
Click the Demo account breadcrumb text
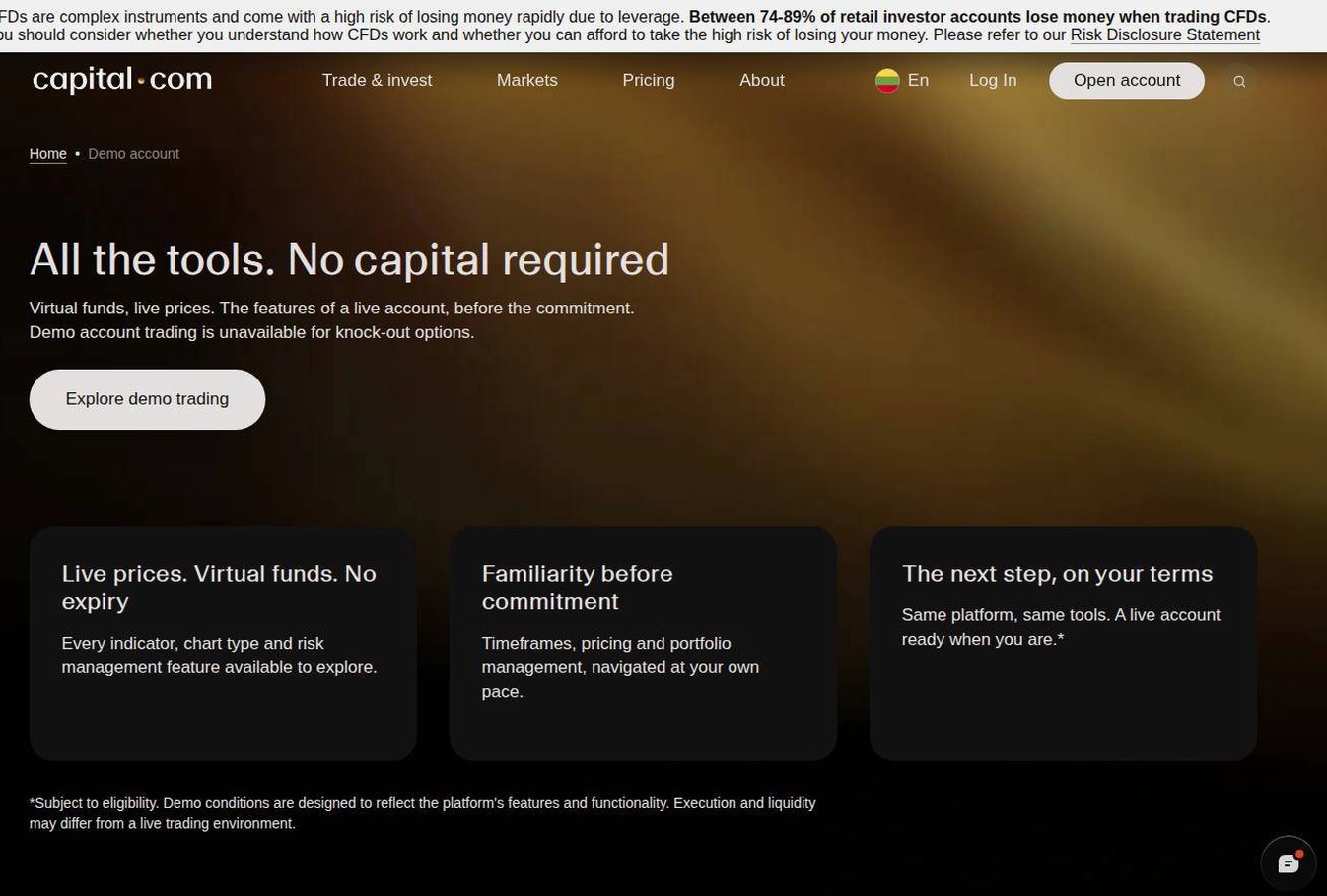pos(133,154)
